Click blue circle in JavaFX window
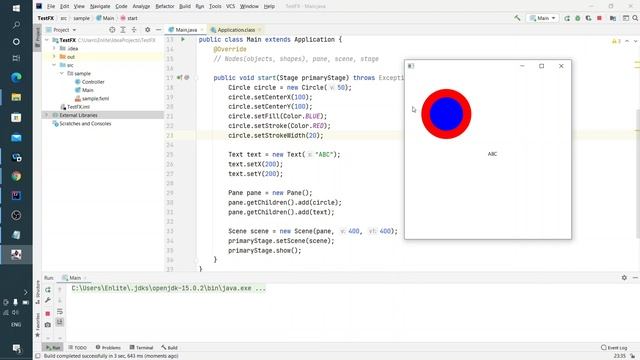640x360 pixels. (x=446, y=114)
